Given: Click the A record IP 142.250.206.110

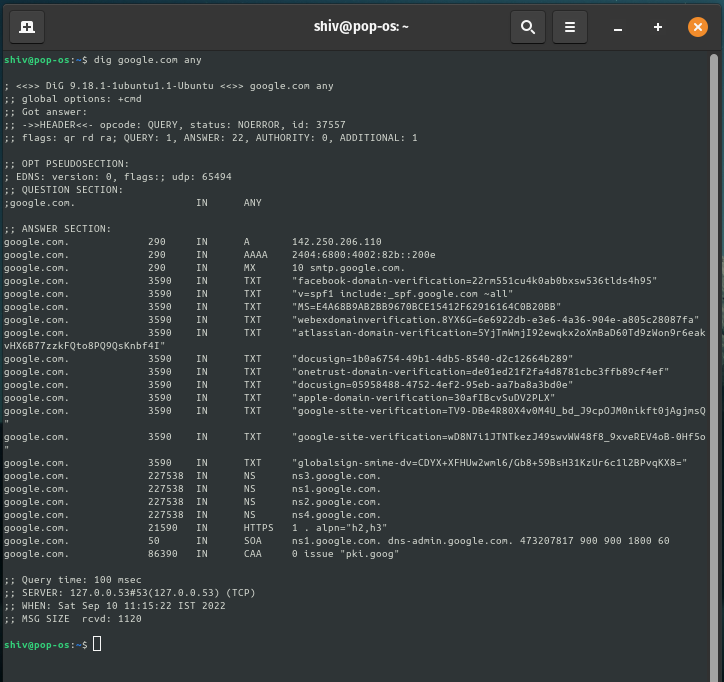Looking at the screenshot, I should (x=337, y=241).
